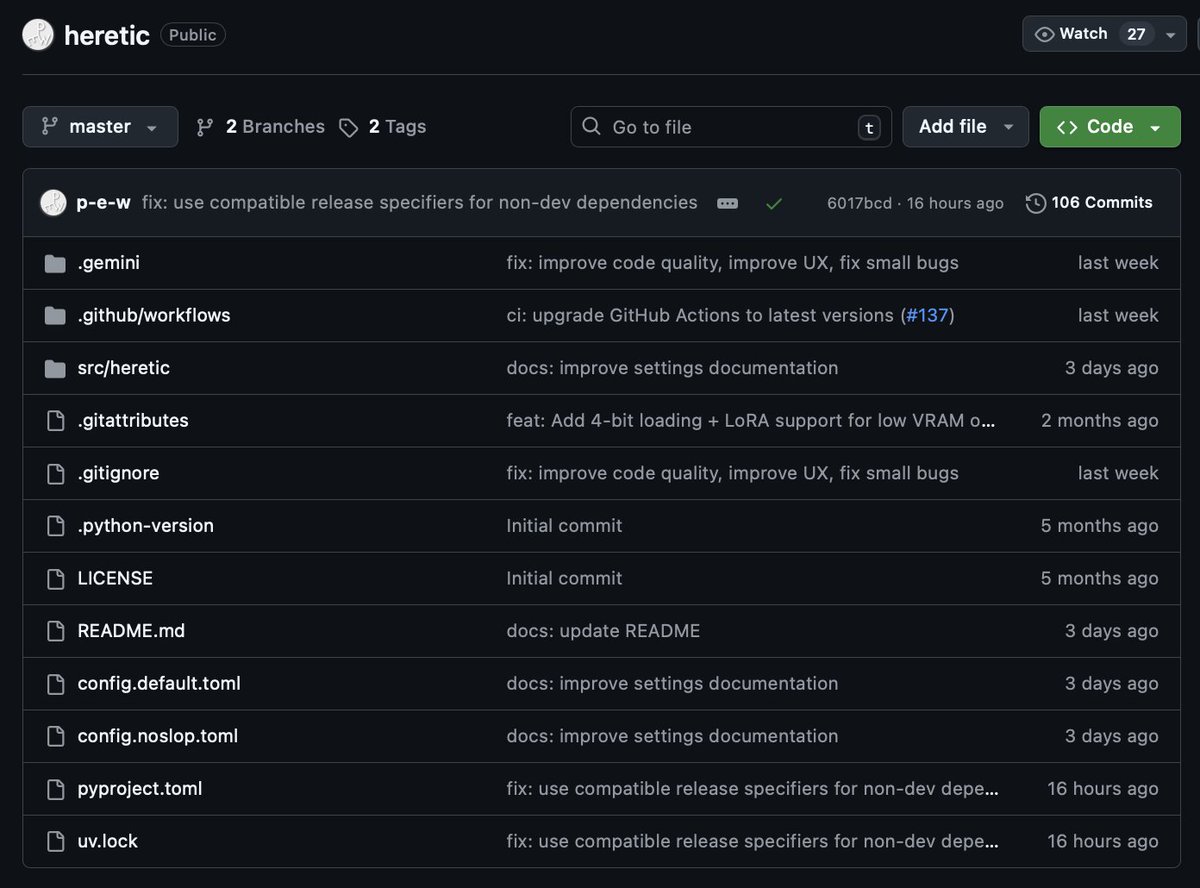This screenshot has height=888, width=1200.
Task: Open the .gitignore file
Action: [118, 473]
